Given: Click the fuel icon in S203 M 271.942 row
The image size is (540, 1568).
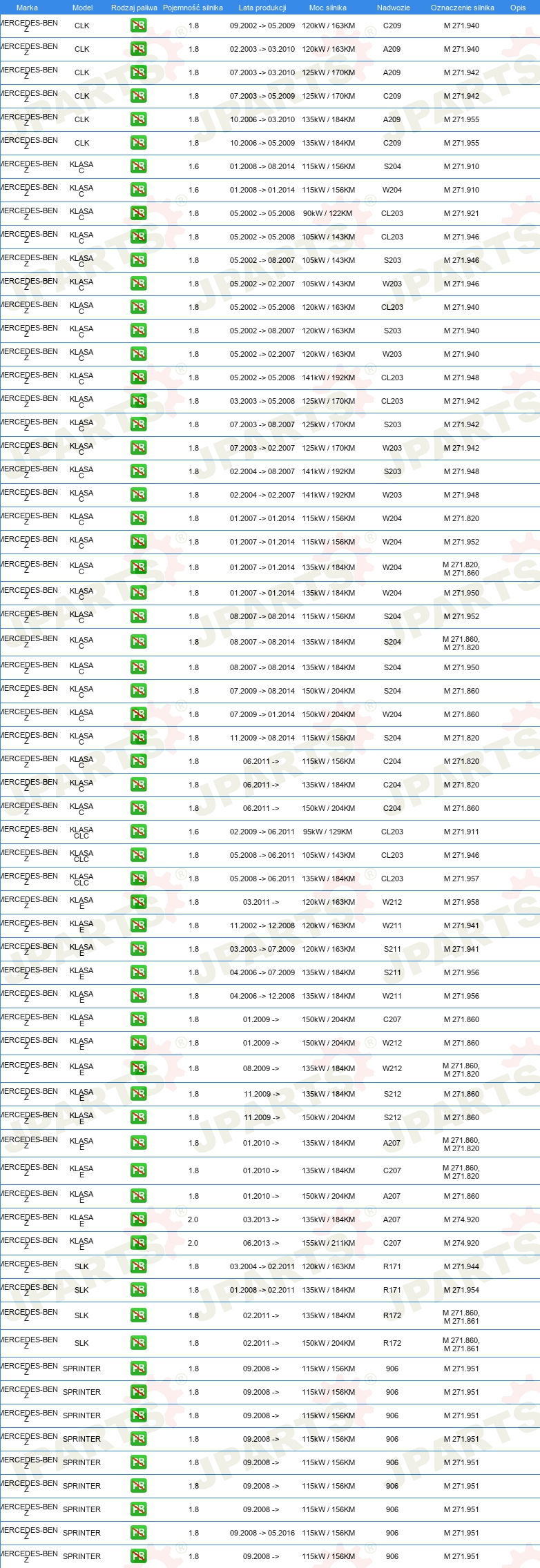Looking at the screenshot, I should tap(138, 425).
